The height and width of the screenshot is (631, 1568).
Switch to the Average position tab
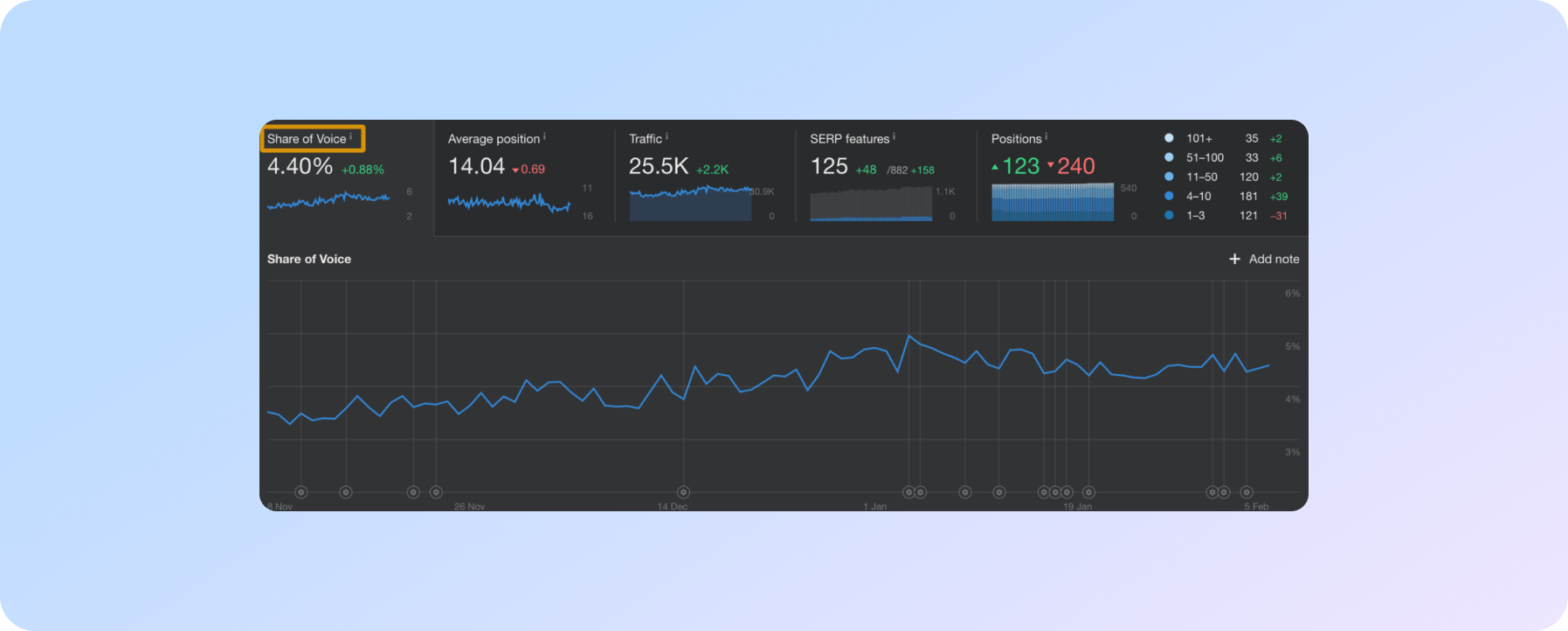point(524,178)
